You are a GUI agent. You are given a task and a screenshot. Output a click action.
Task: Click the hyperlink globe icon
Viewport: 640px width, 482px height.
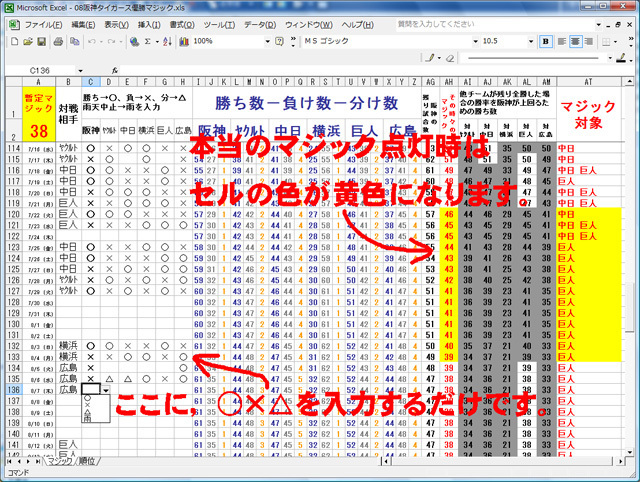[x=134, y=41]
